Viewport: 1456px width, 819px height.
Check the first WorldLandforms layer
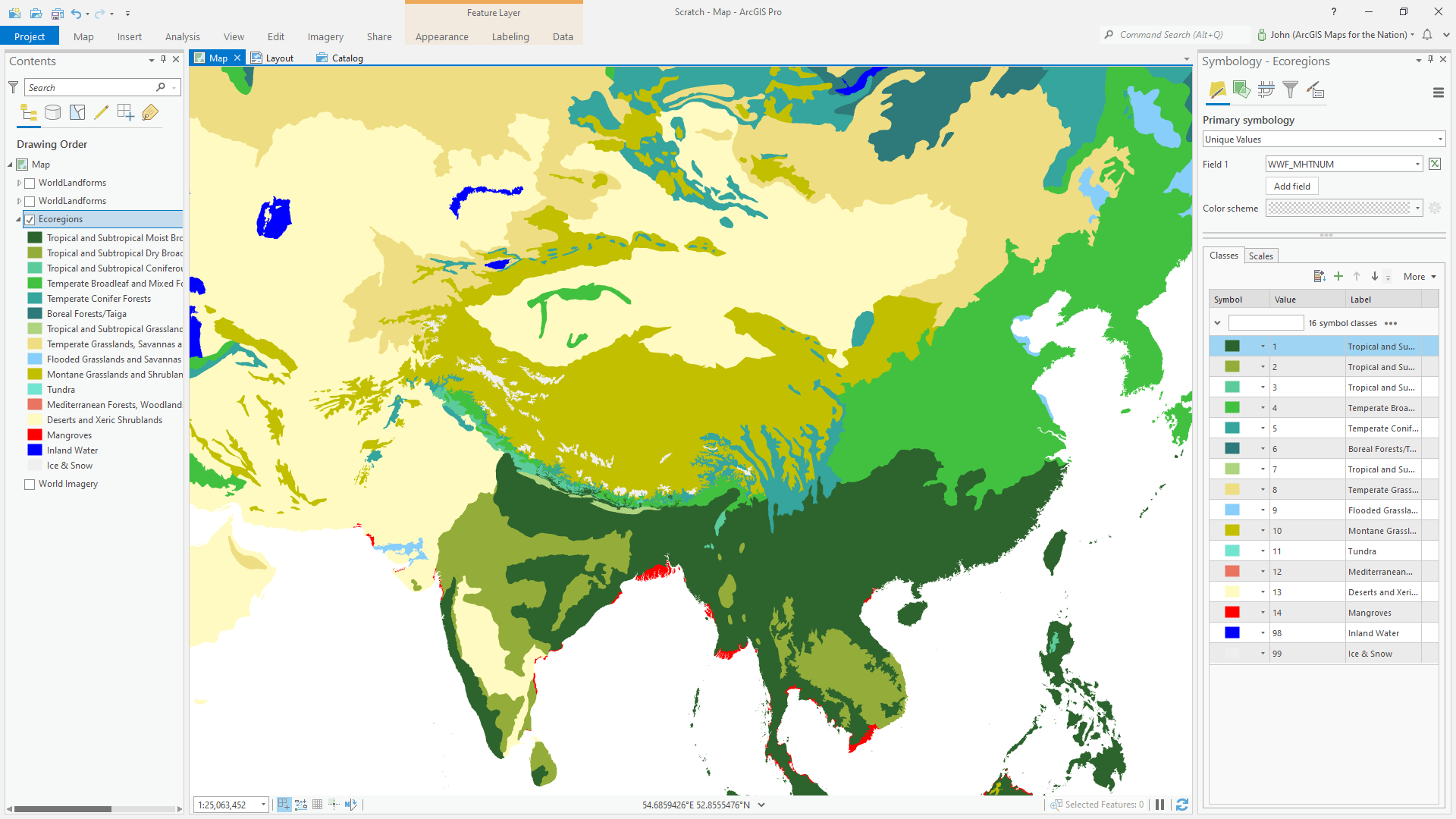tap(30, 184)
